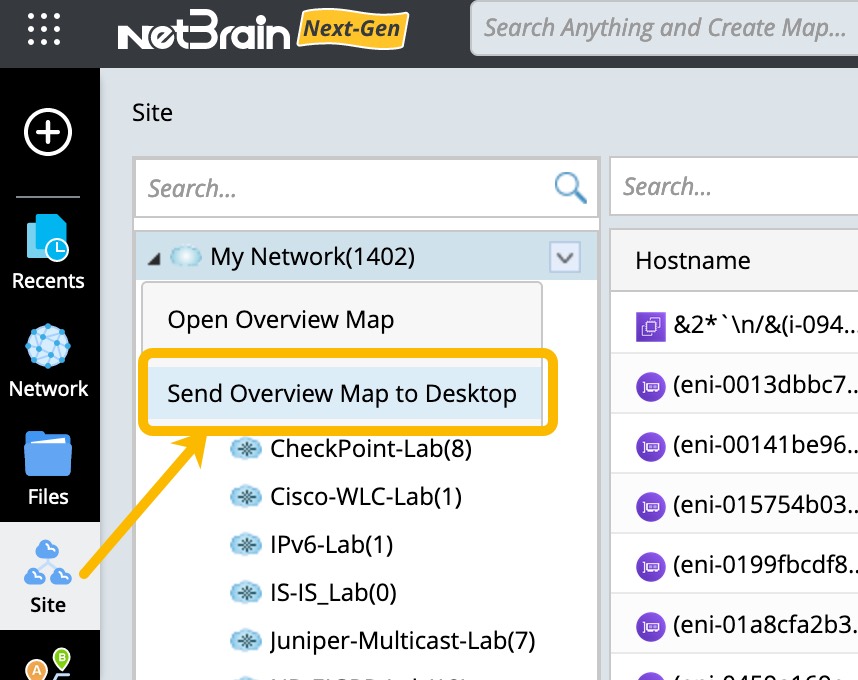Select the (eni-015754b03.. device row
The image size is (858, 680).
click(734, 505)
